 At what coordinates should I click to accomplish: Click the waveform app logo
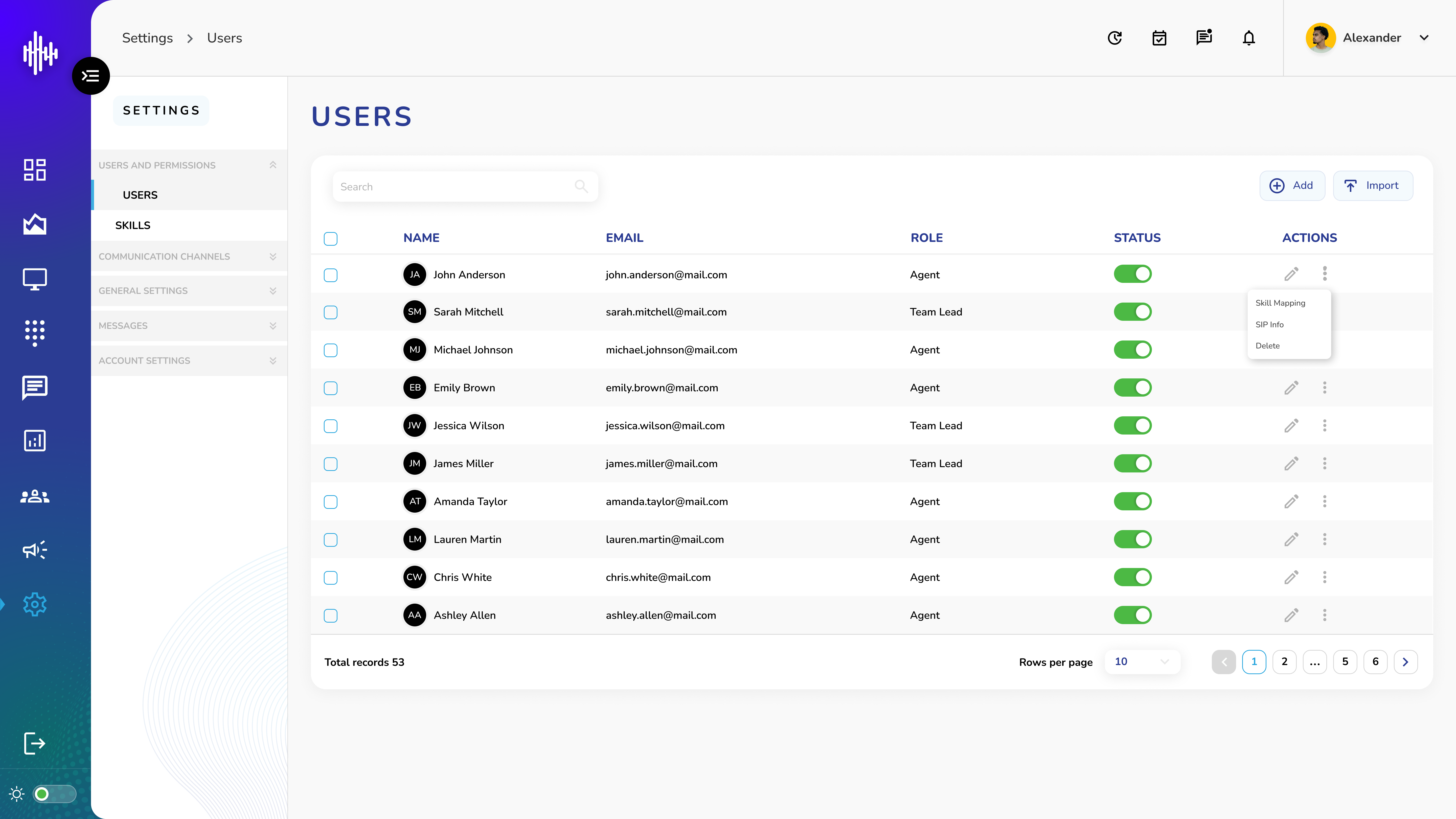pyautogui.click(x=40, y=53)
